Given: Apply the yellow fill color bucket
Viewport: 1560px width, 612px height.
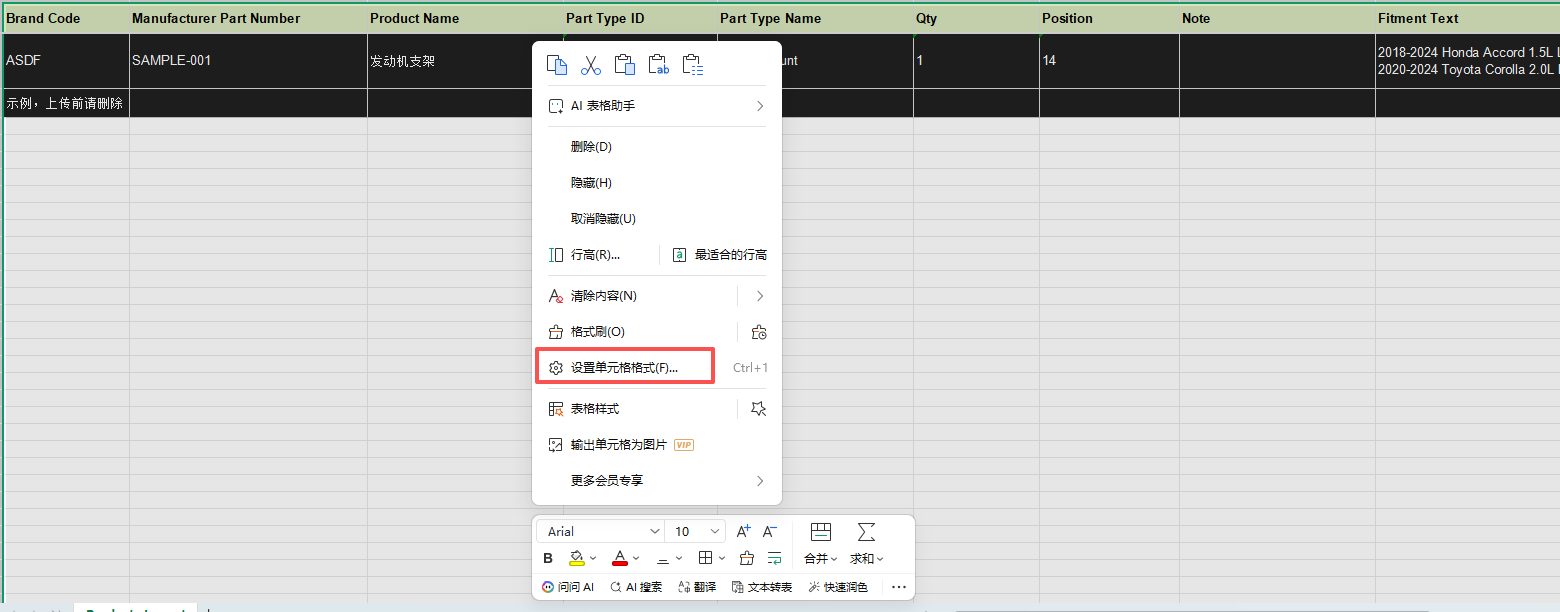Looking at the screenshot, I should (x=577, y=558).
